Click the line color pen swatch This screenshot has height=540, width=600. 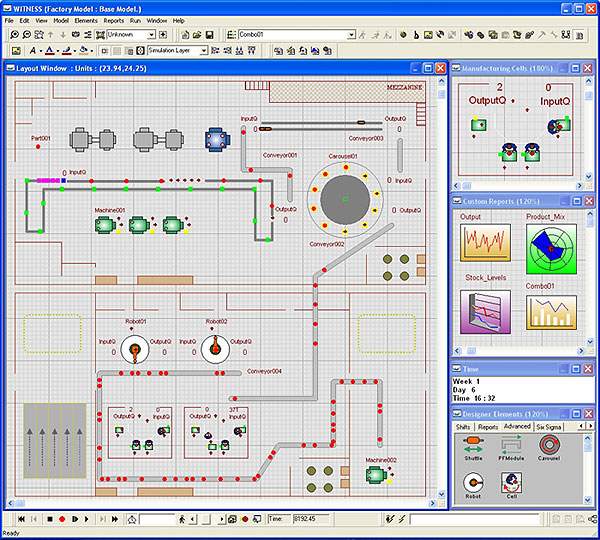pyautogui.click(x=67, y=51)
